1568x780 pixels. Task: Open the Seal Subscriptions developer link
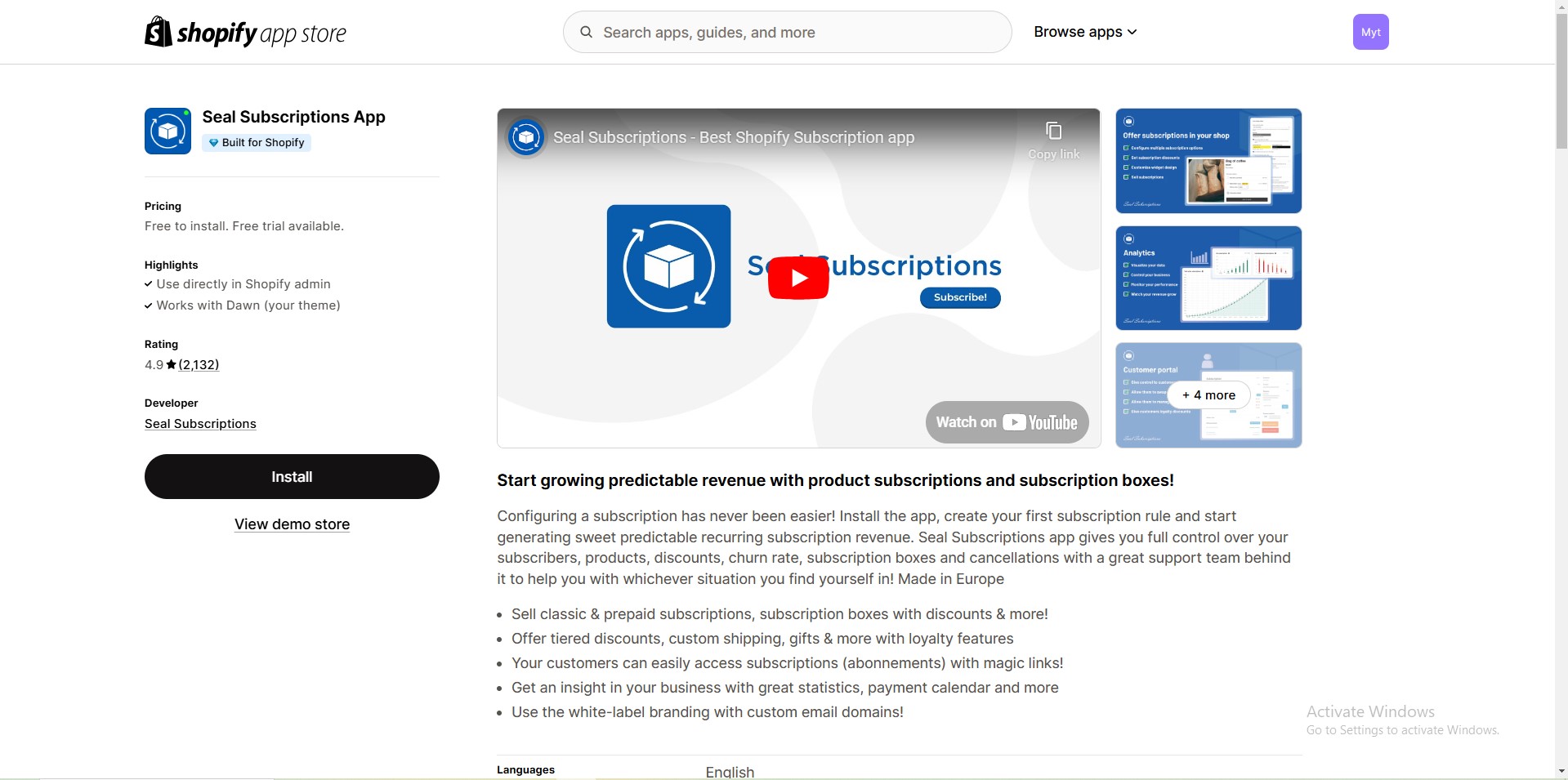pyautogui.click(x=200, y=424)
